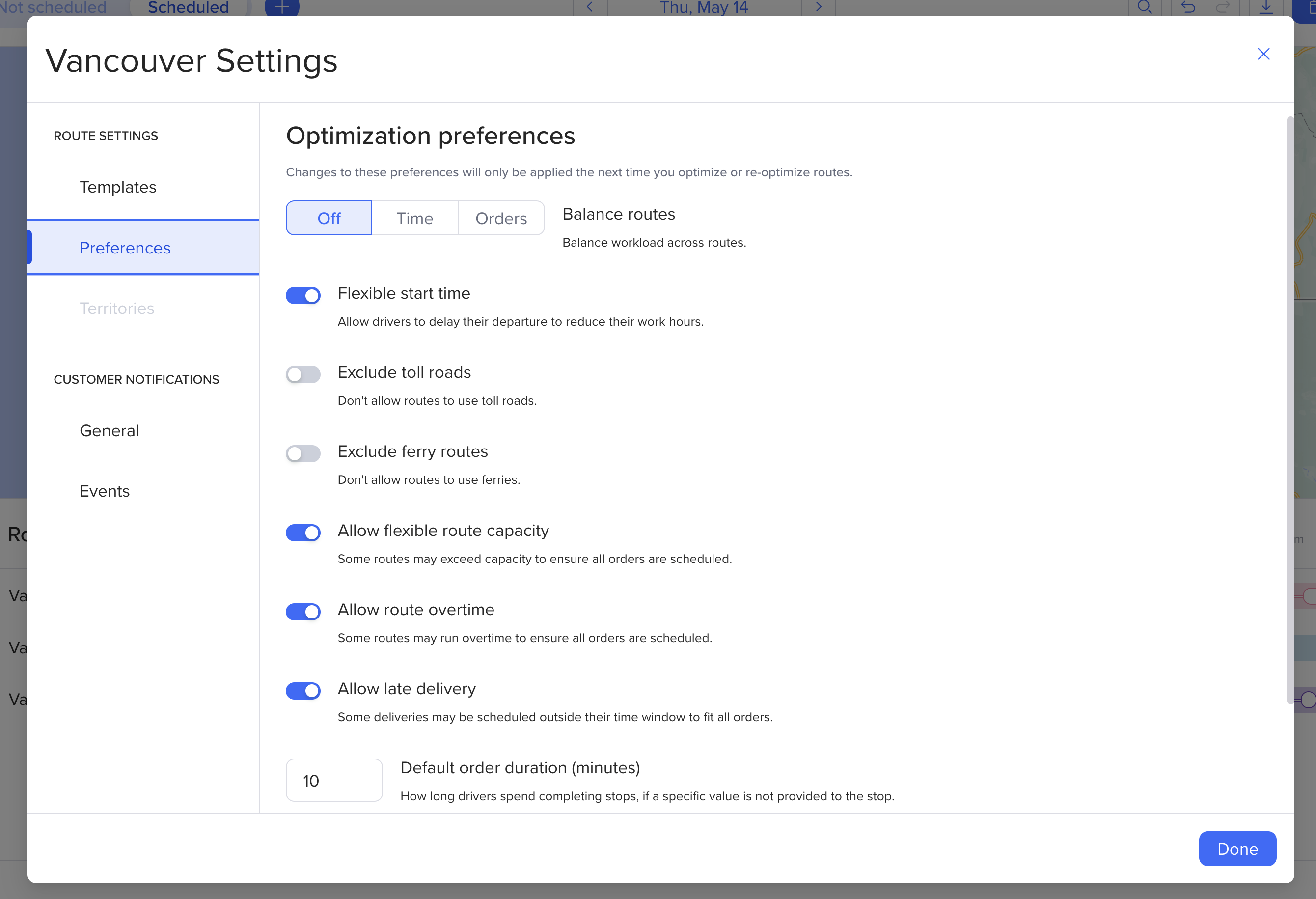Close the Vancouver Settings dialog
The height and width of the screenshot is (899, 1316).
(x=1263, y=54)
